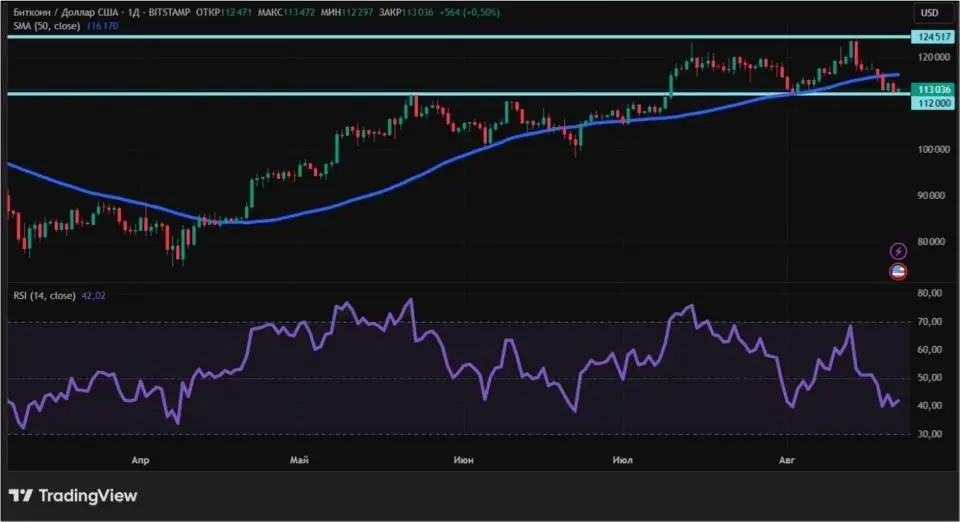Click the purple lightning bolt event icon
Screen dimensions: 960x522
point(898,250)
